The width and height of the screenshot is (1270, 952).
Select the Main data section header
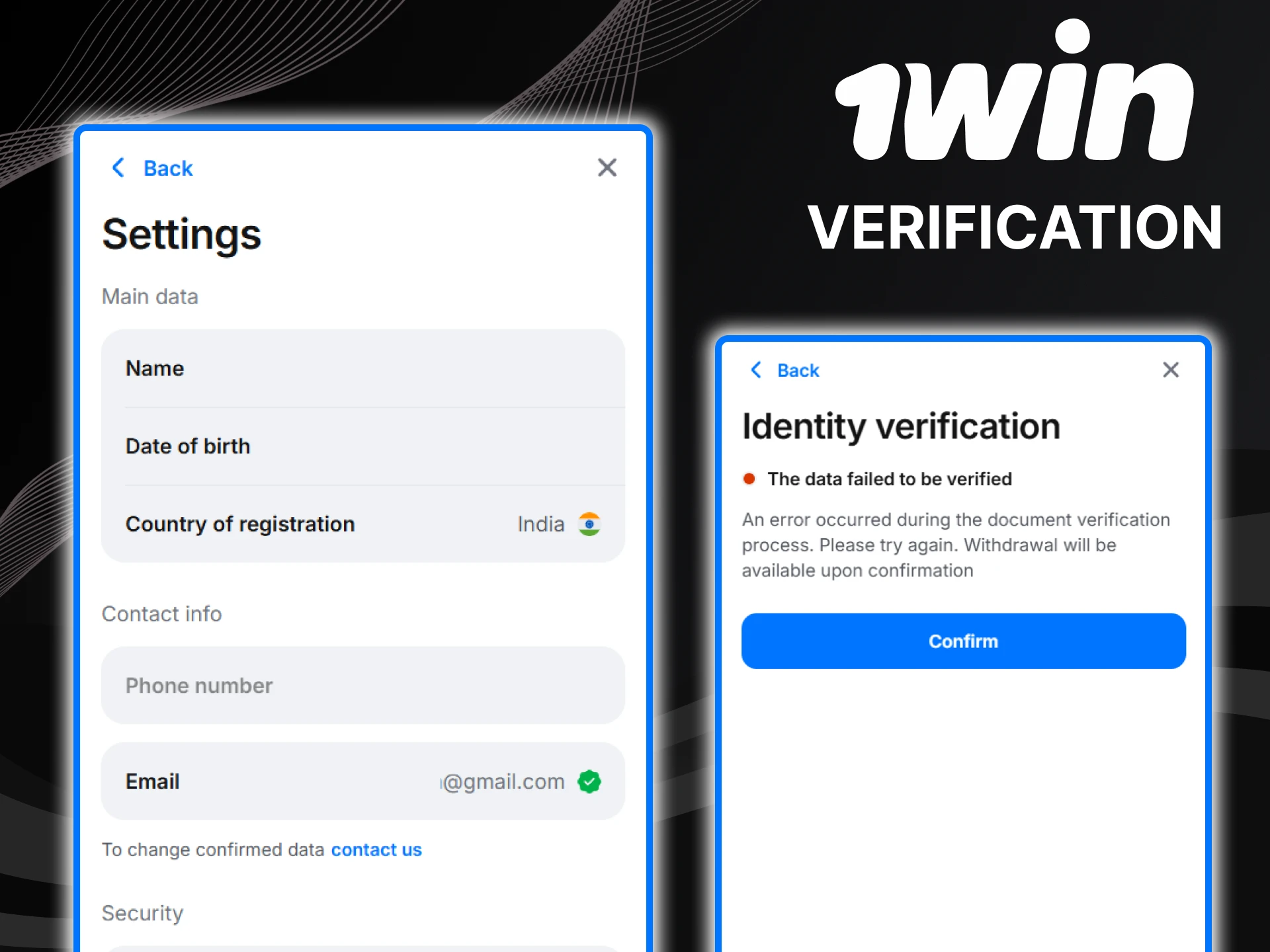coord(149,296)
